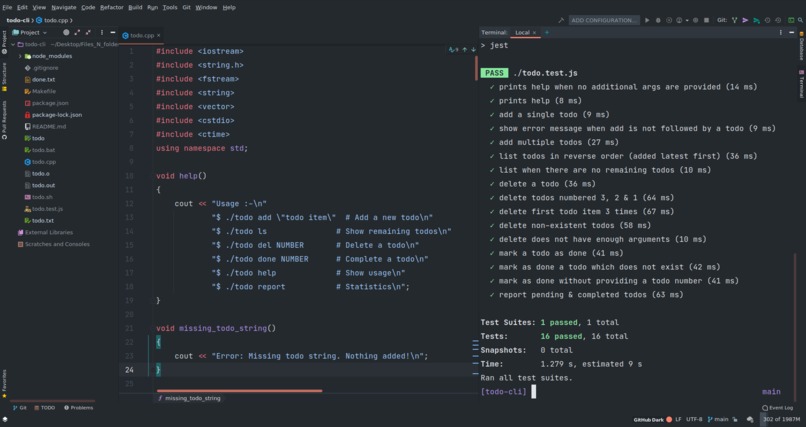
Task: Toggle Project tool window side tab
Action: point(4,42)
